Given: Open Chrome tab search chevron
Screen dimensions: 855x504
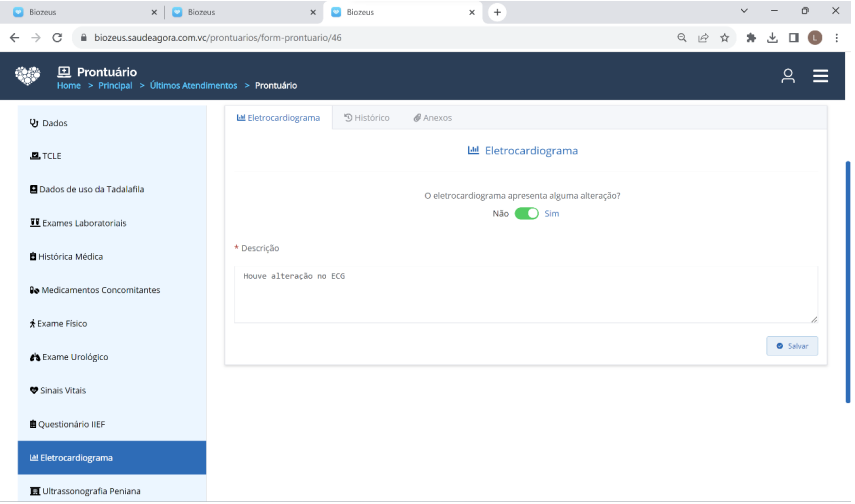Looking at the screenshot, I should point(744,11).
